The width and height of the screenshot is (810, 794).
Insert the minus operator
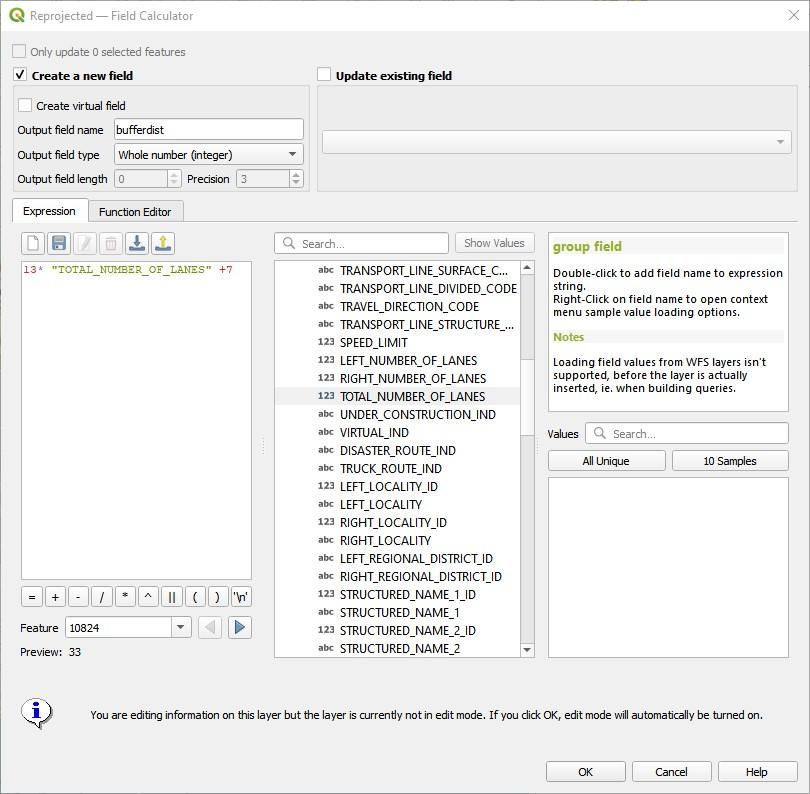[78, 597]
